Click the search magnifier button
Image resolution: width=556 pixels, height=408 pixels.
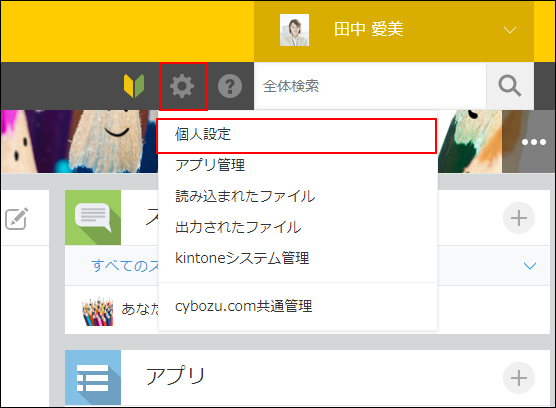pyautogui.click(x=510, y=86)
